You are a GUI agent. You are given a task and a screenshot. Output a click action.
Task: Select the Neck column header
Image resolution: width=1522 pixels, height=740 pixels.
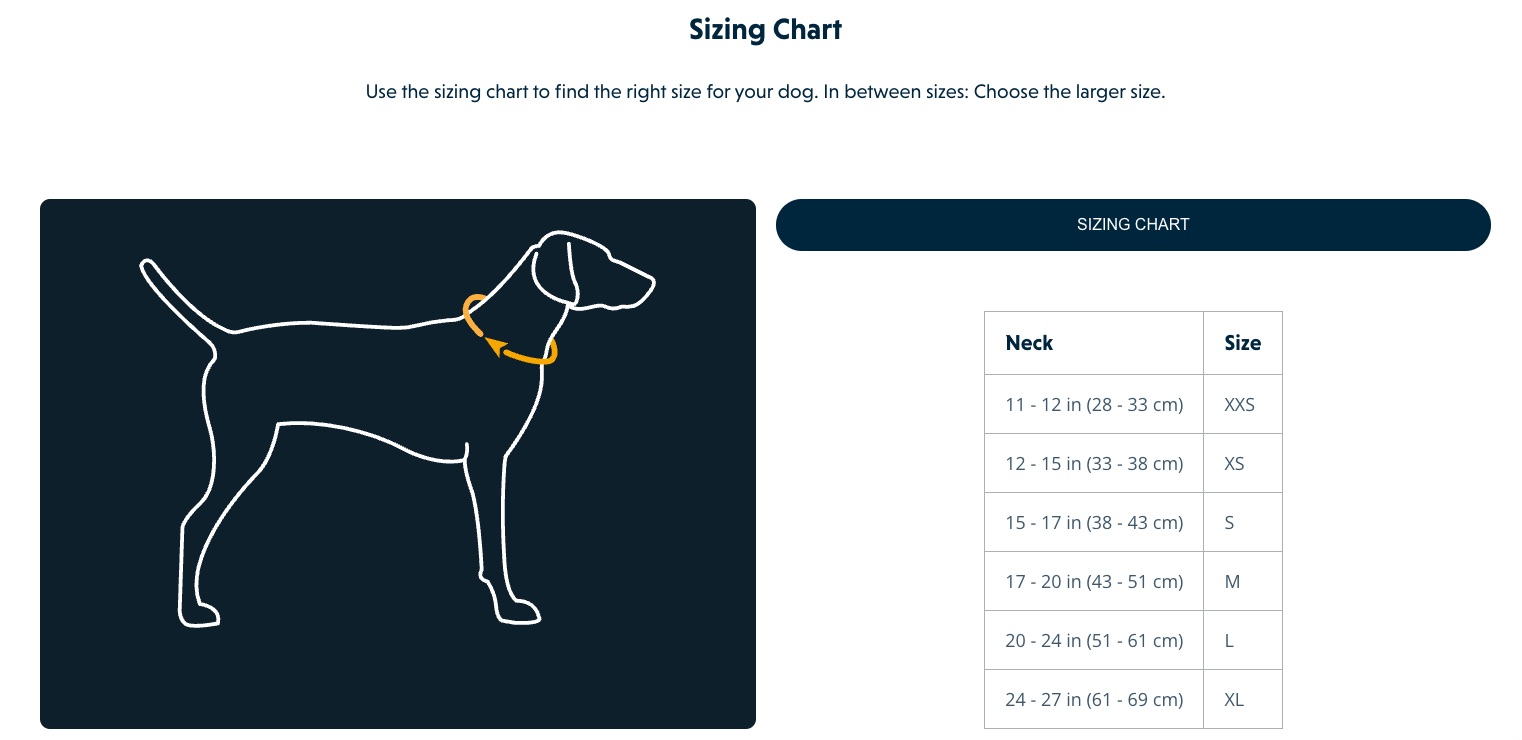point(1029,343)
